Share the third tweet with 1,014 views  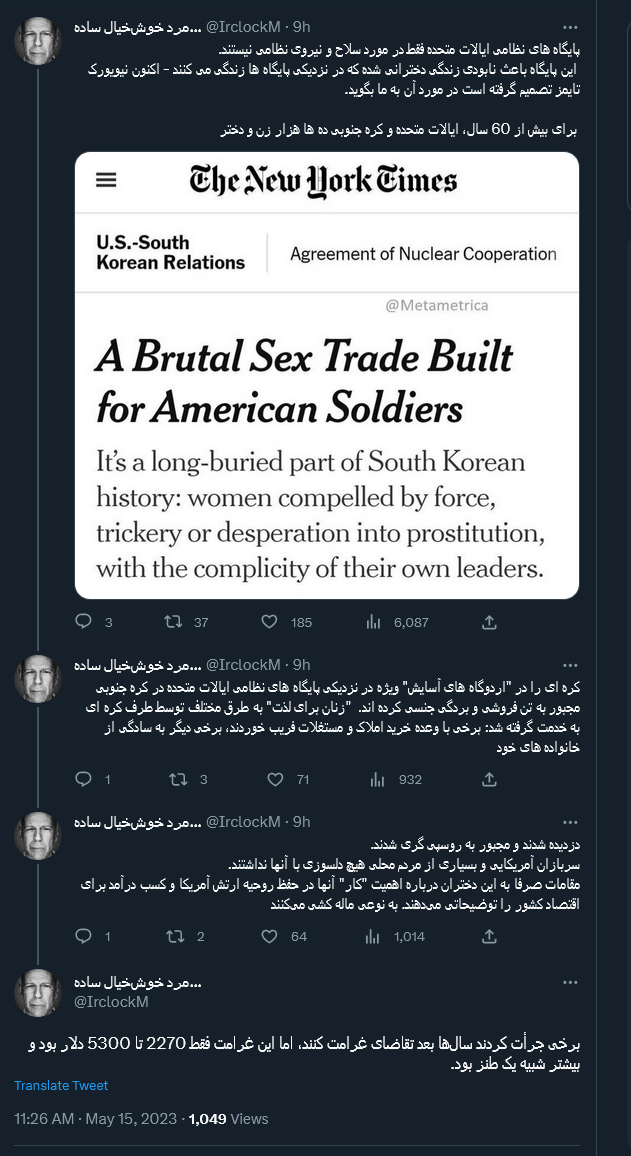click(x=489, y=936)
